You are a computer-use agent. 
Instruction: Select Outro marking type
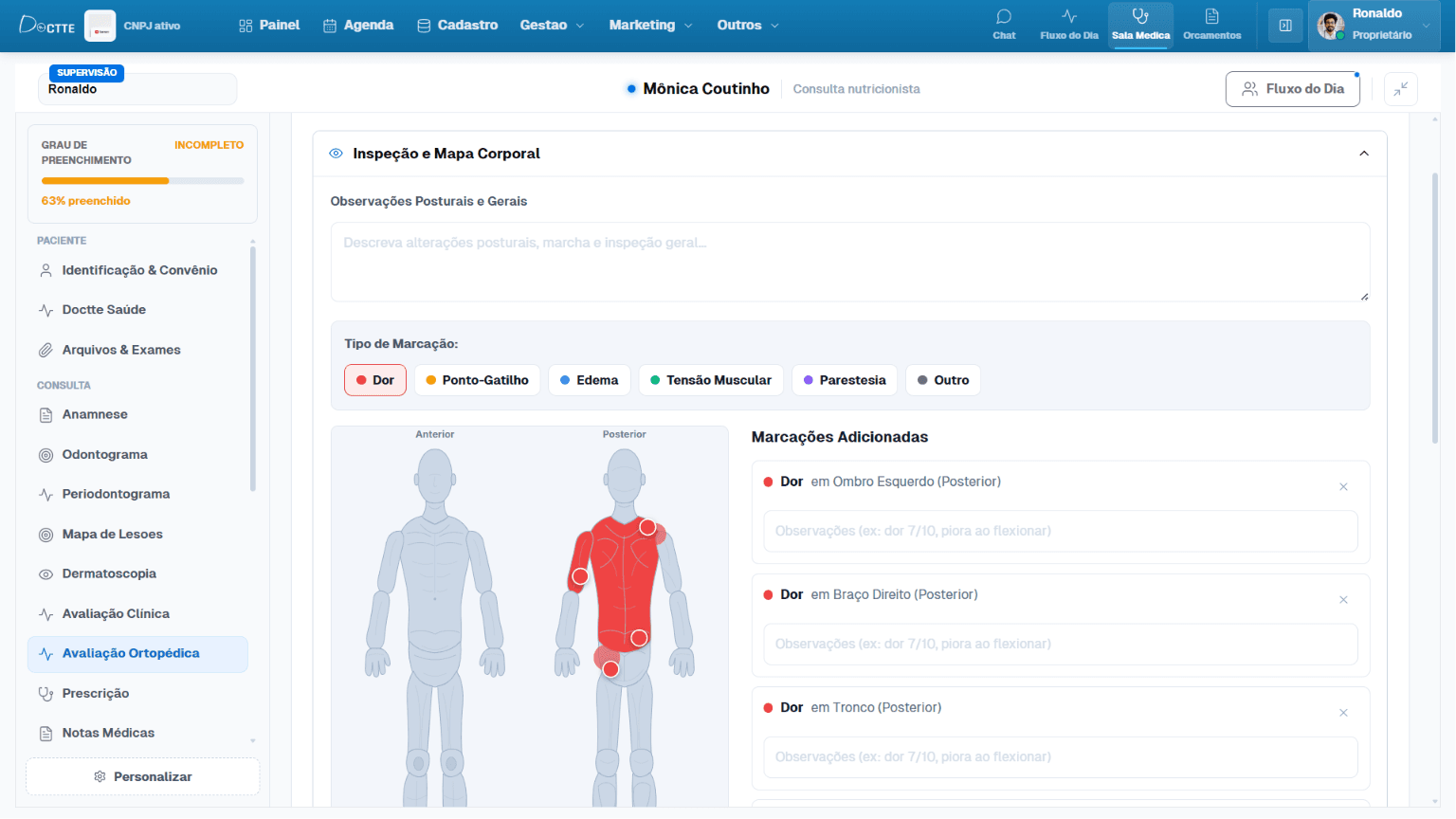943,380
